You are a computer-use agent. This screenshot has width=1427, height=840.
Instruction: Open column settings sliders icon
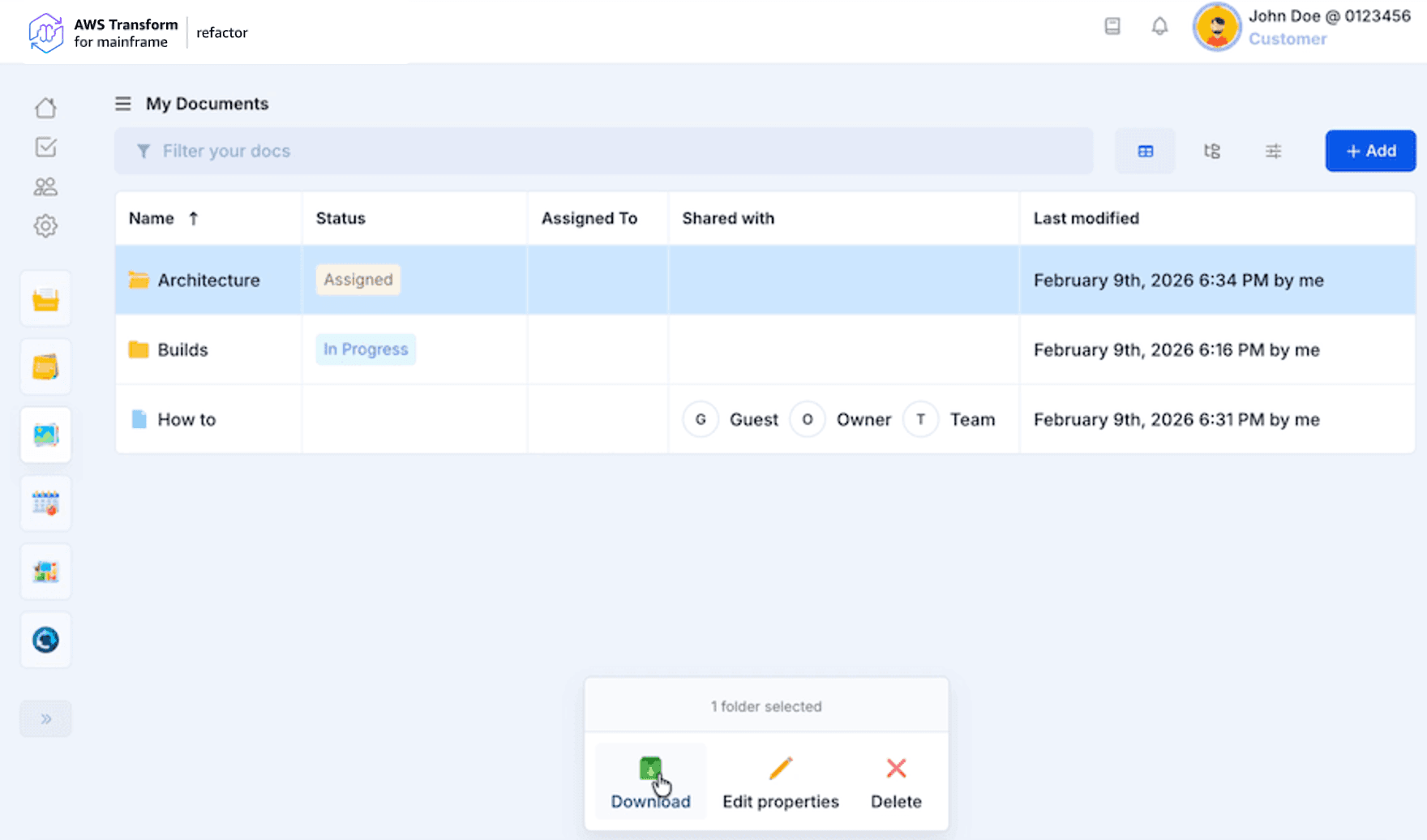click(1273, 151)
